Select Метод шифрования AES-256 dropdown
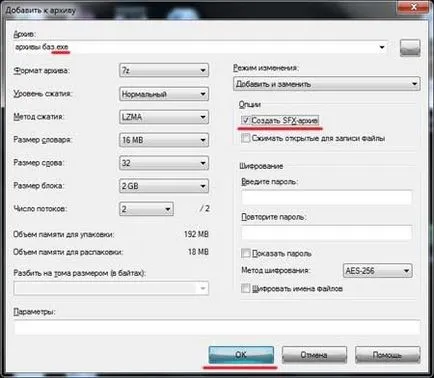Screen dimensions: 434x378 377,271
